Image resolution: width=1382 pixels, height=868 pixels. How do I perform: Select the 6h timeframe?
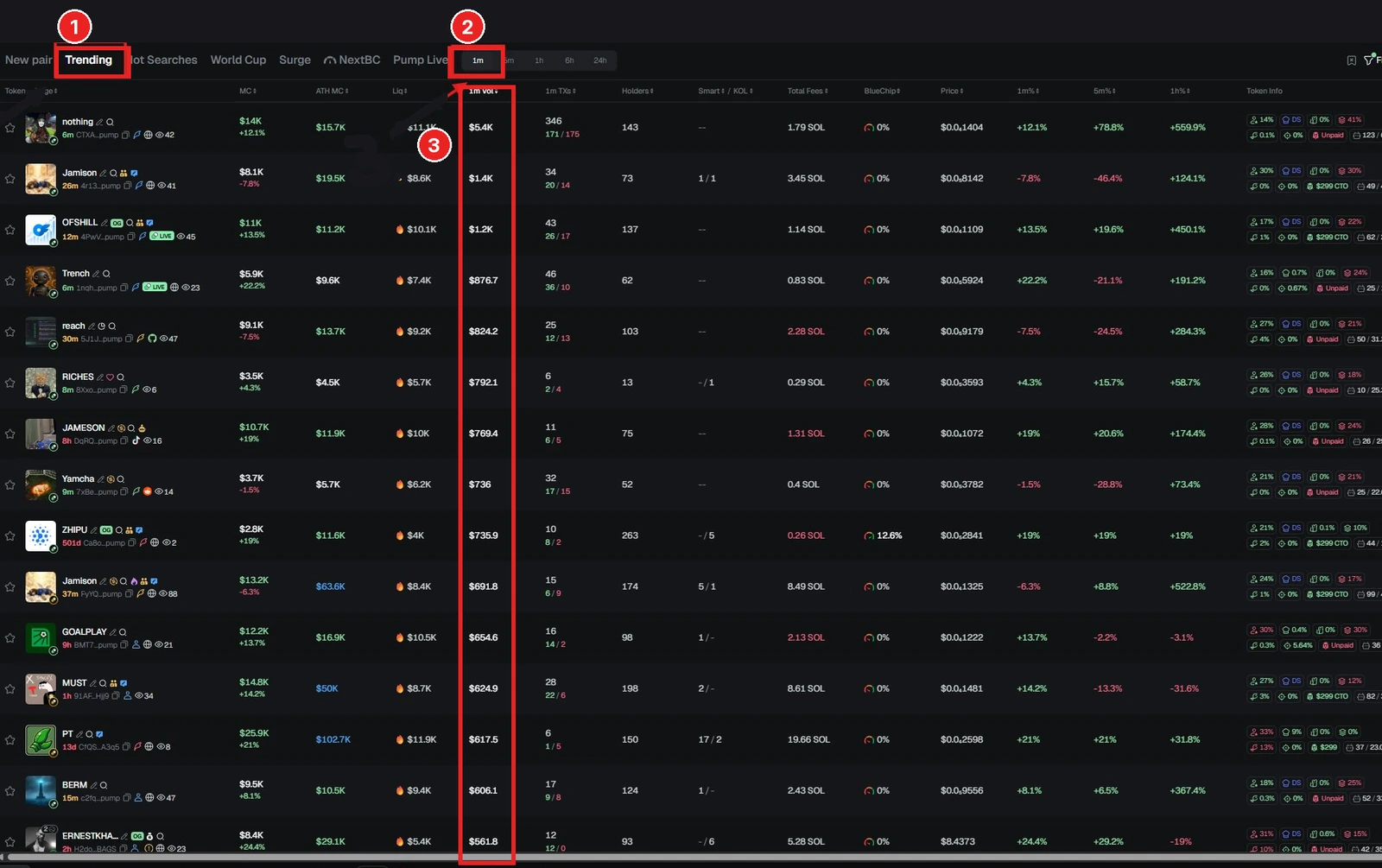(x=569, y=60)
